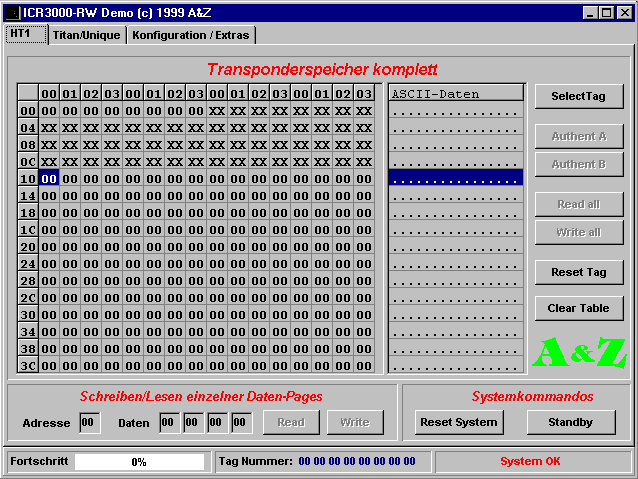Viewport: 638px width, 479px height.
Task: Select row header 38 in memory table
Action: tap(28, 349)
